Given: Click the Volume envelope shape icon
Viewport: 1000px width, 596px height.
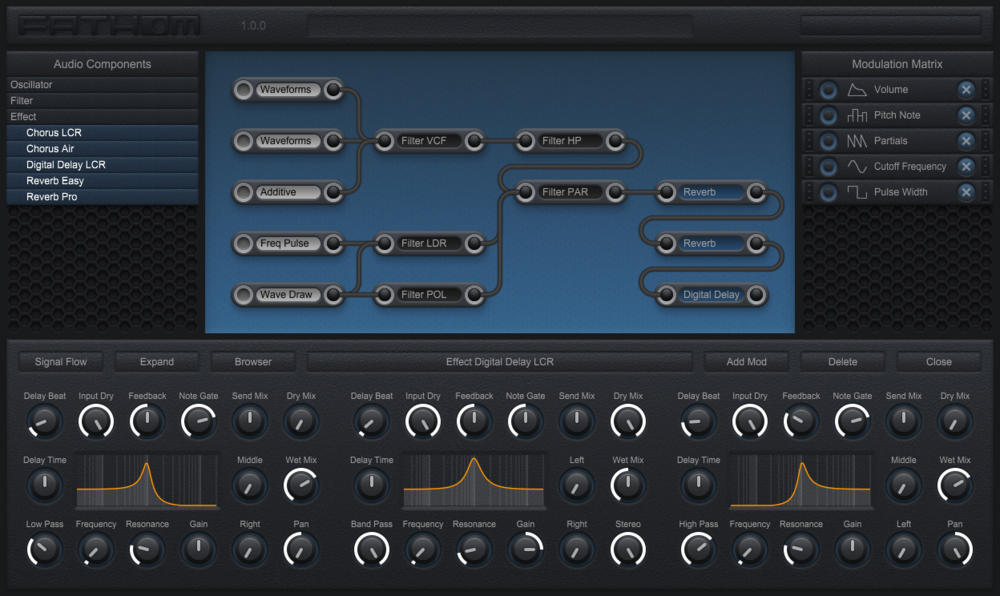Looking at the screenshot, I should click(857, 90).
